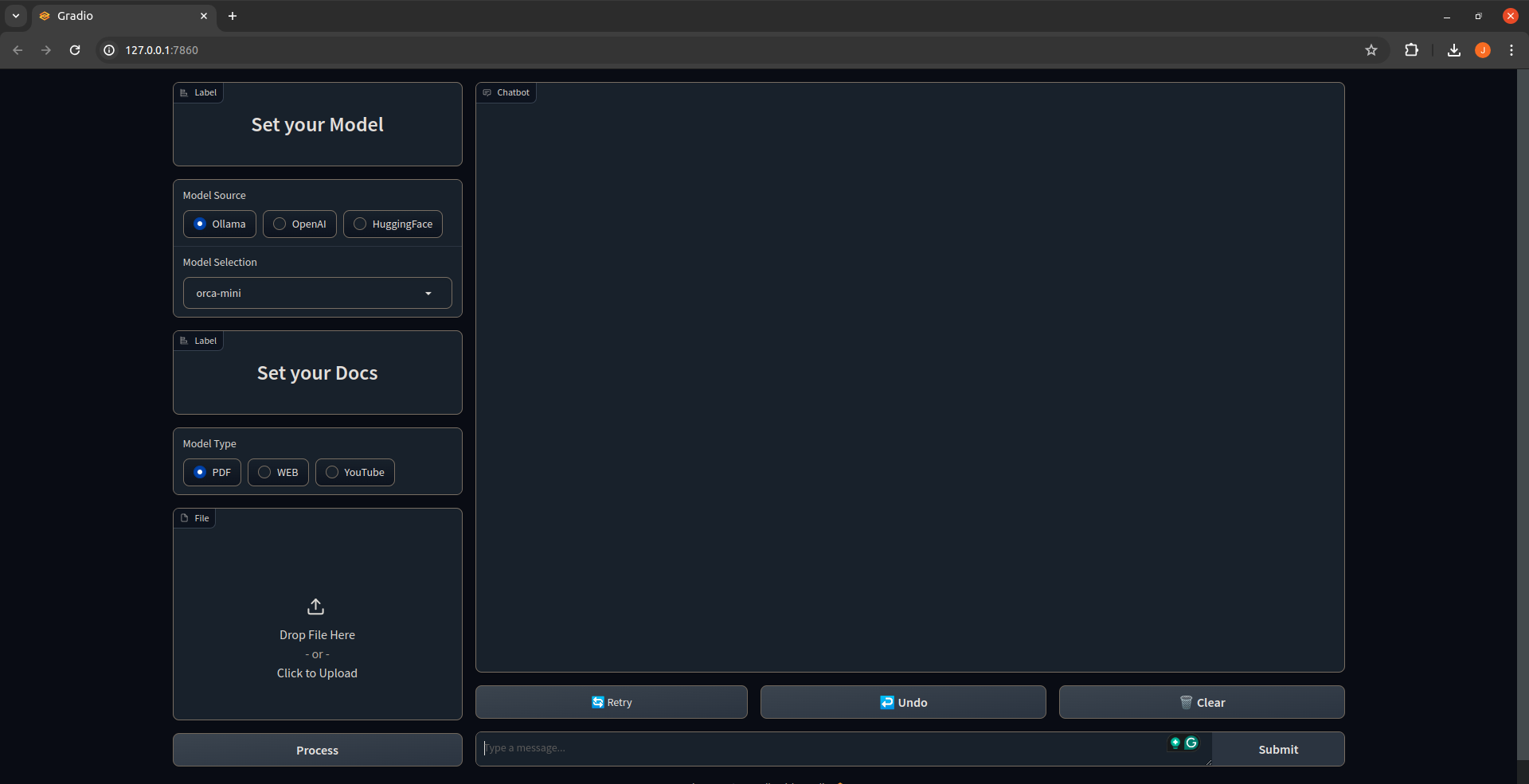Go forward using the browser forward arrow
The height and width of the screenshot is (784, 1529).
point(46,50)
